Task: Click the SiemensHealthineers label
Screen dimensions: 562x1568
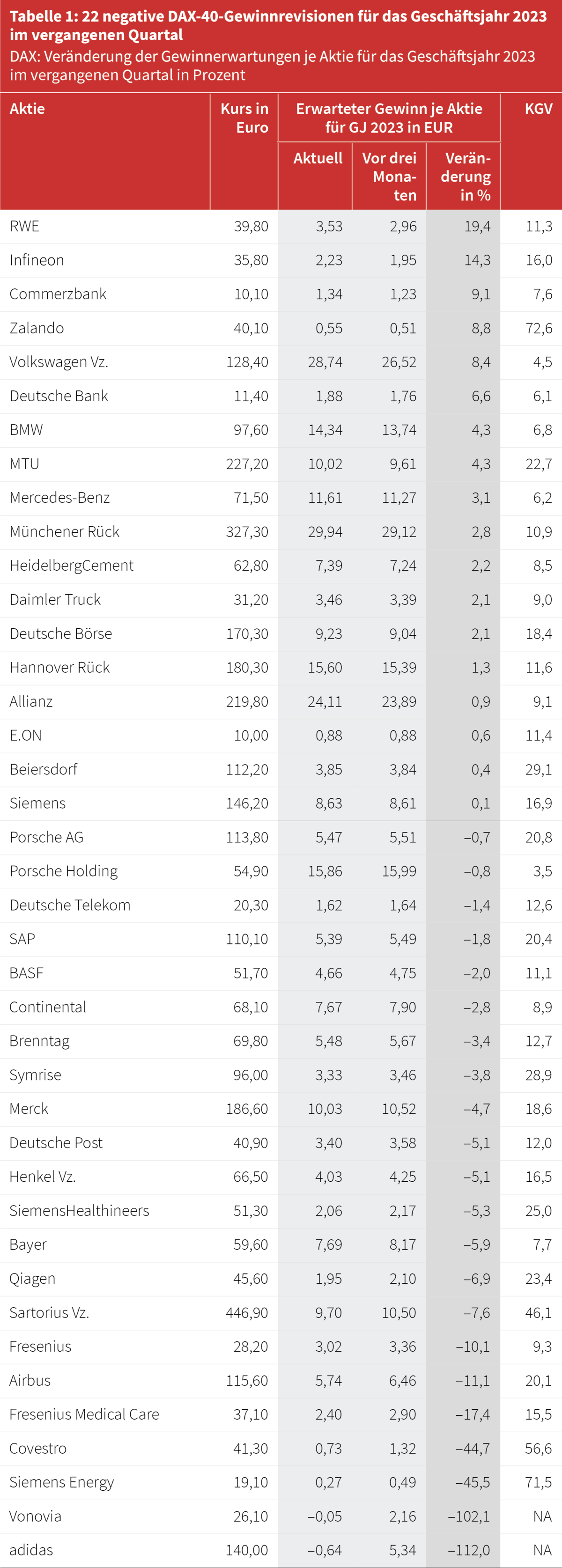Action: (x=79, y=1211)
